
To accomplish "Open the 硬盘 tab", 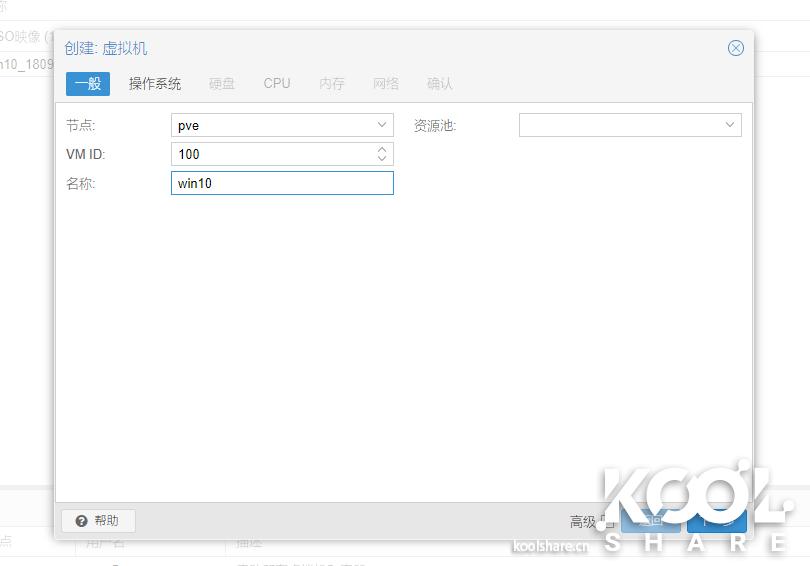I will (222, 84).
